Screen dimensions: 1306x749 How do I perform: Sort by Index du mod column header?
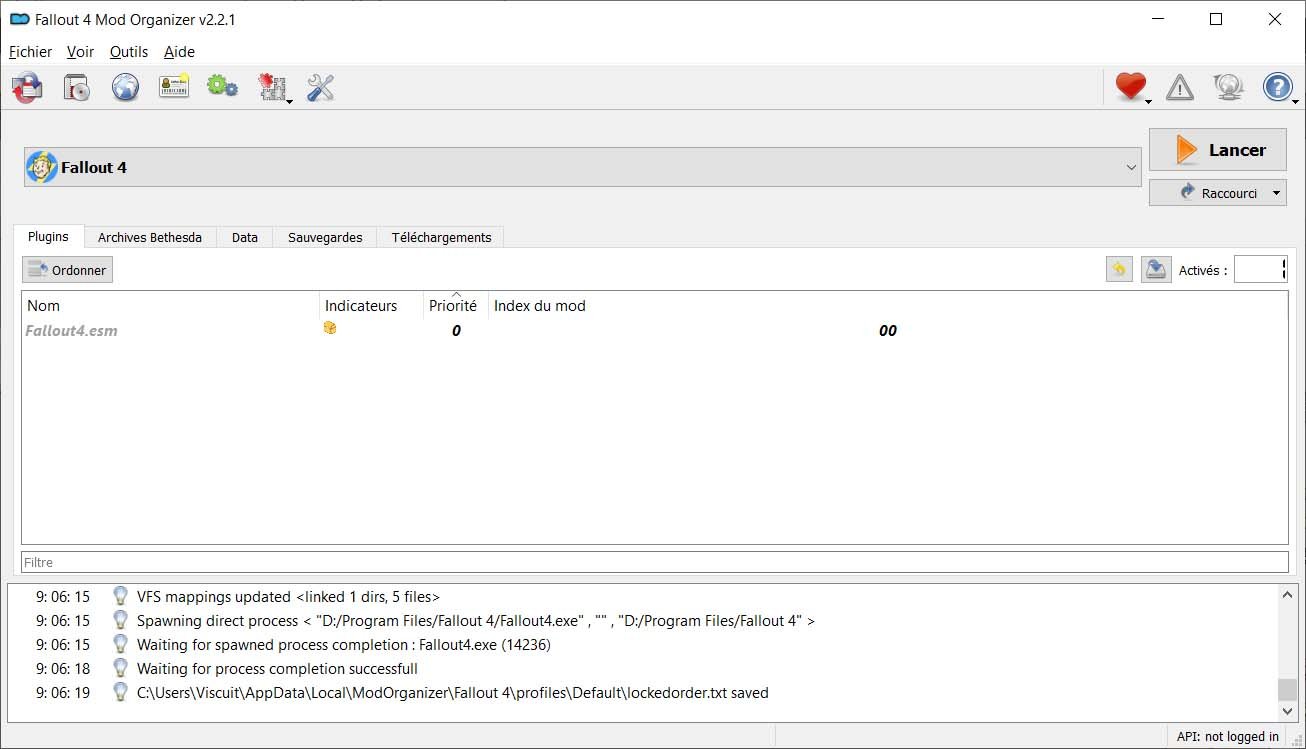click(x=887, y=306)
